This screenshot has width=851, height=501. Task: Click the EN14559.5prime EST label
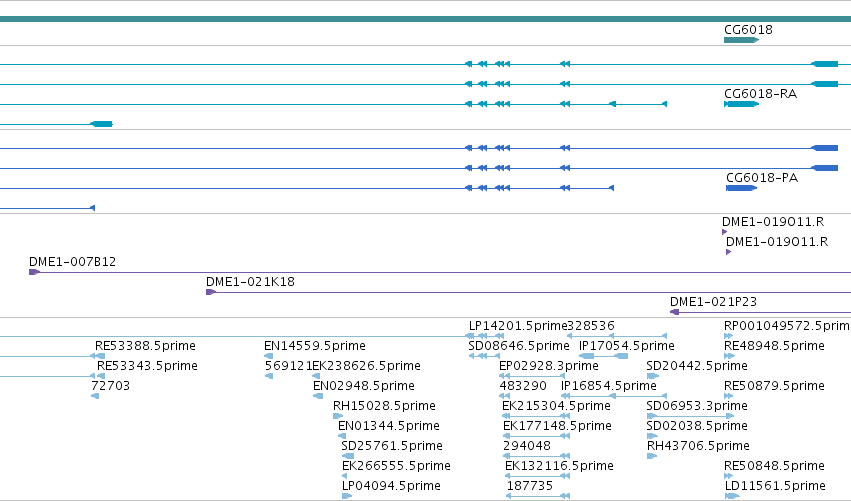315,346
